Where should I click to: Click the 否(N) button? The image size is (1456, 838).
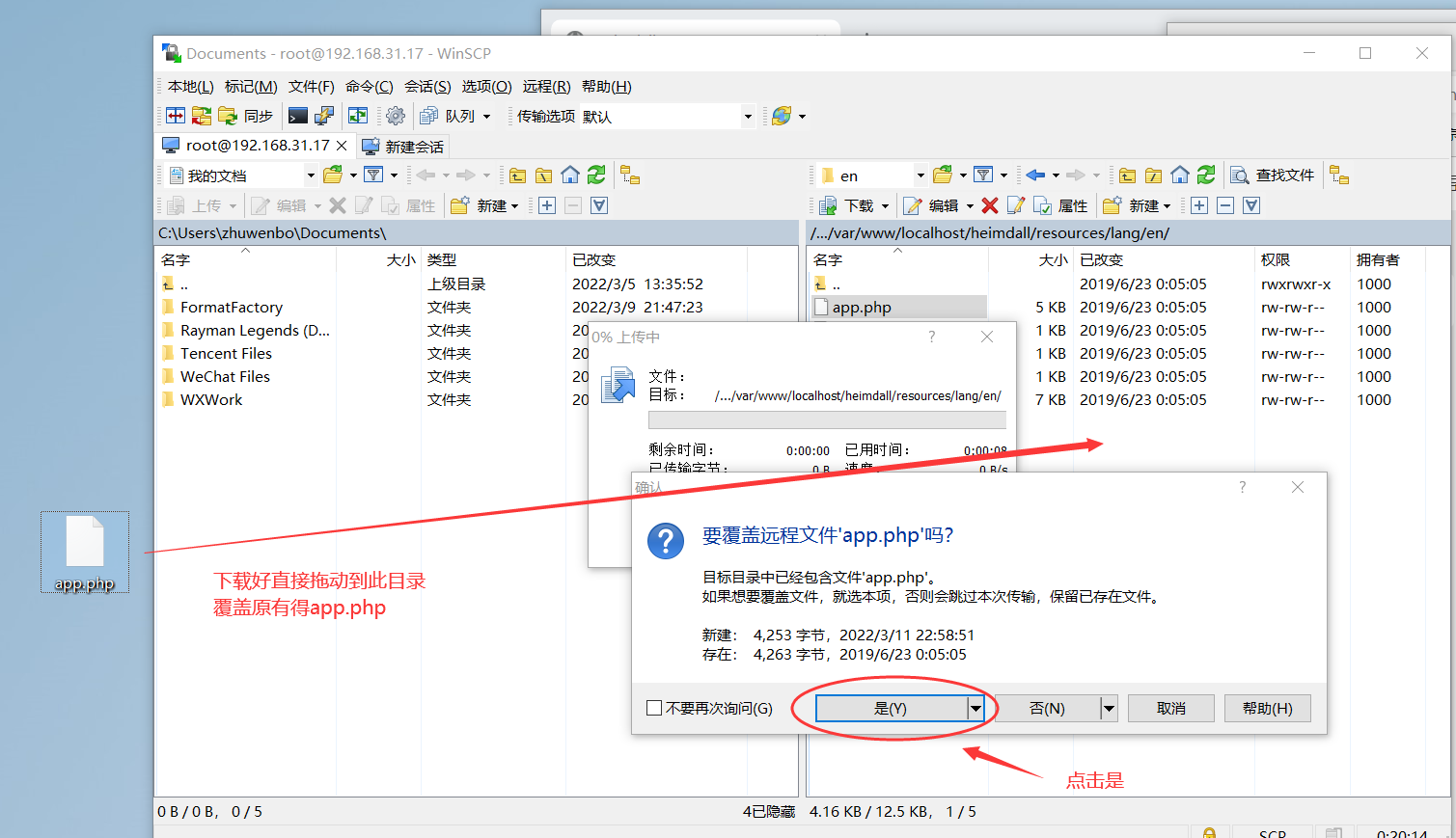pyautogui.click(x=1048, y=708)
